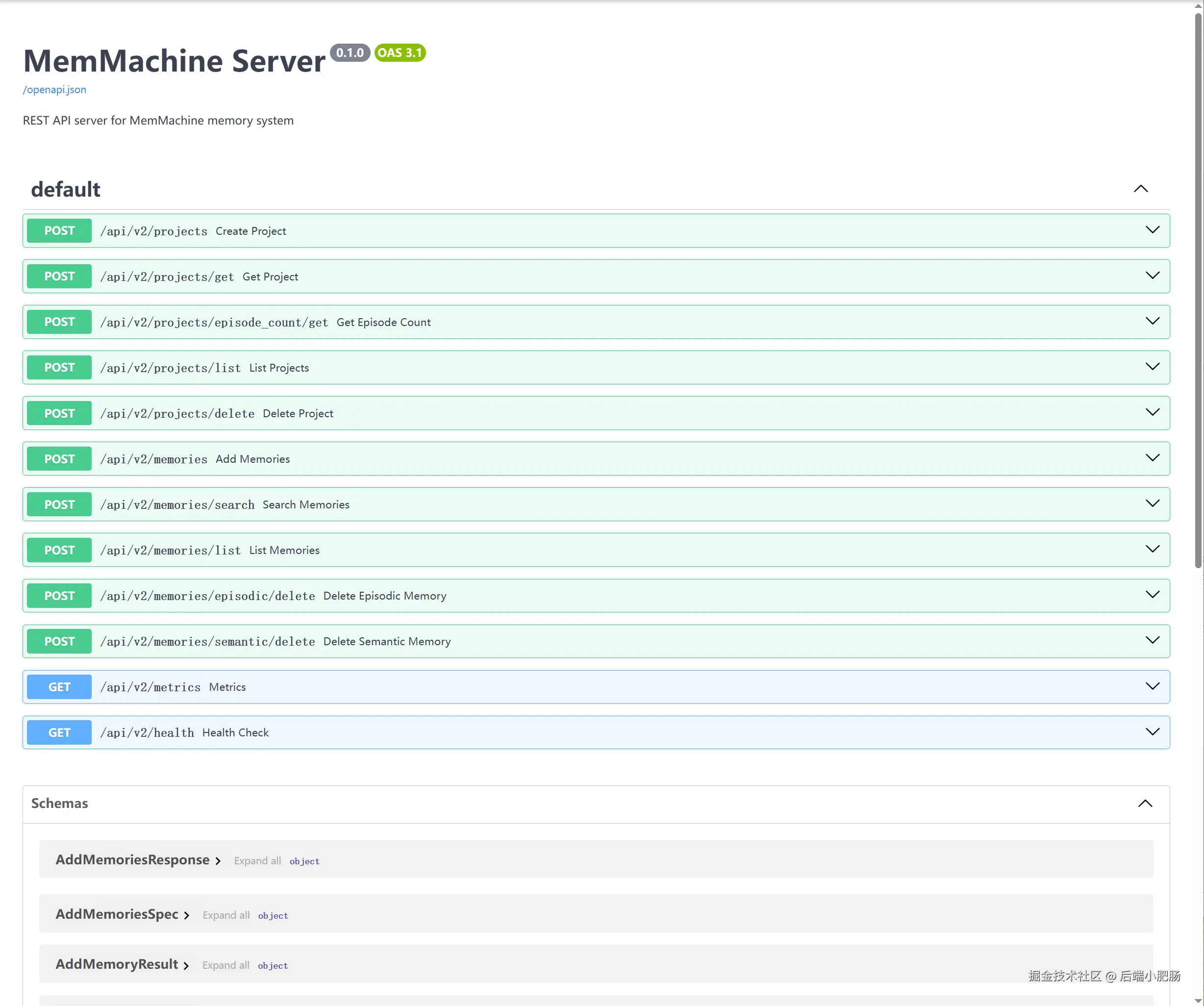Open the List Memories endpoint row

(x=284, y=550)
